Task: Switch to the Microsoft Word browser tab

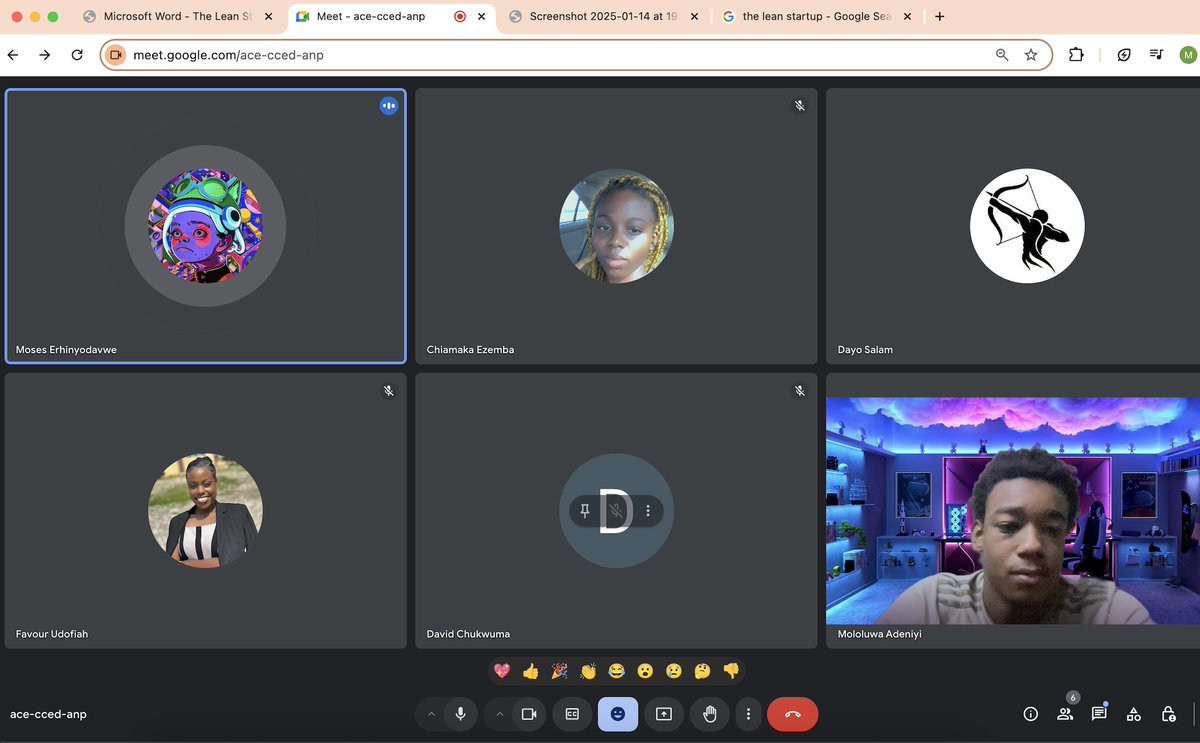Action: click(176, 17)
